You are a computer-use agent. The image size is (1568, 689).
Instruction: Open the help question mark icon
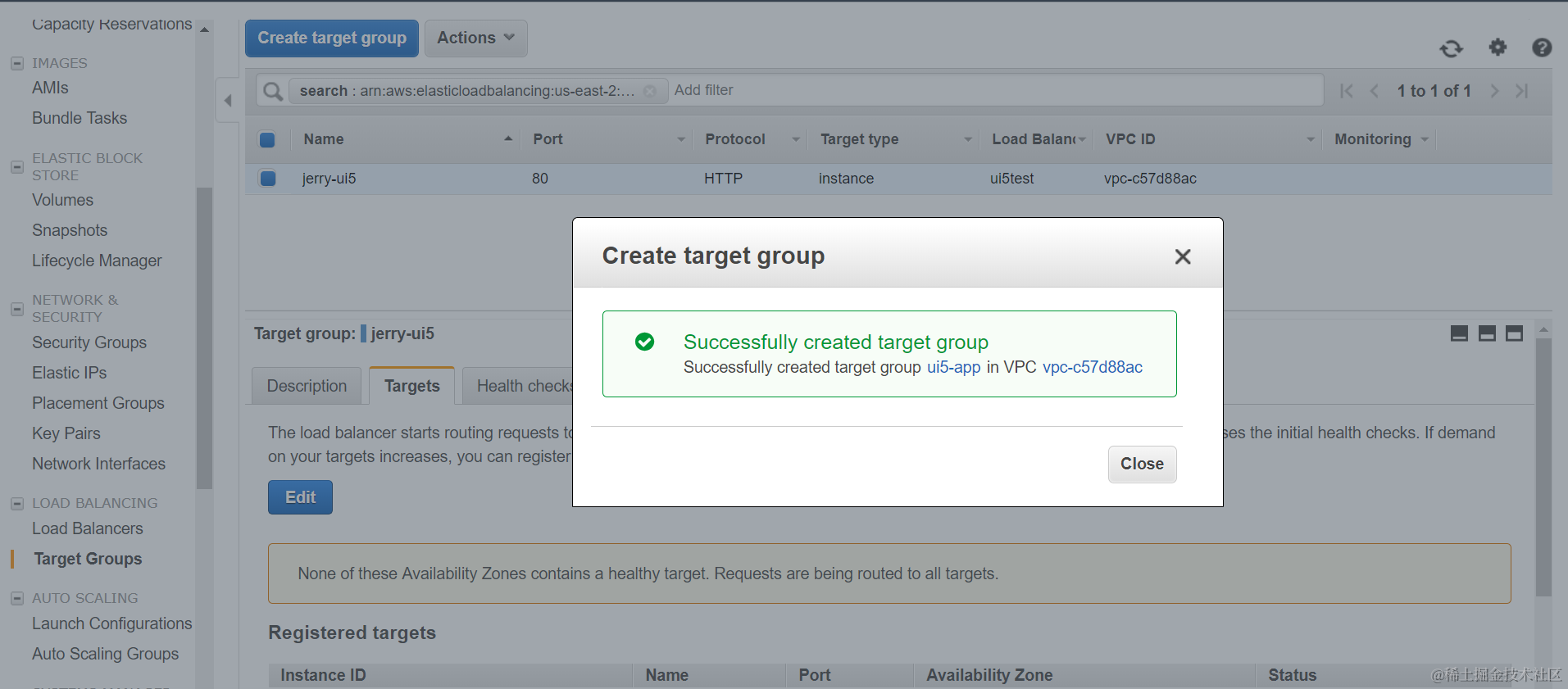[x=1542, y=48]
